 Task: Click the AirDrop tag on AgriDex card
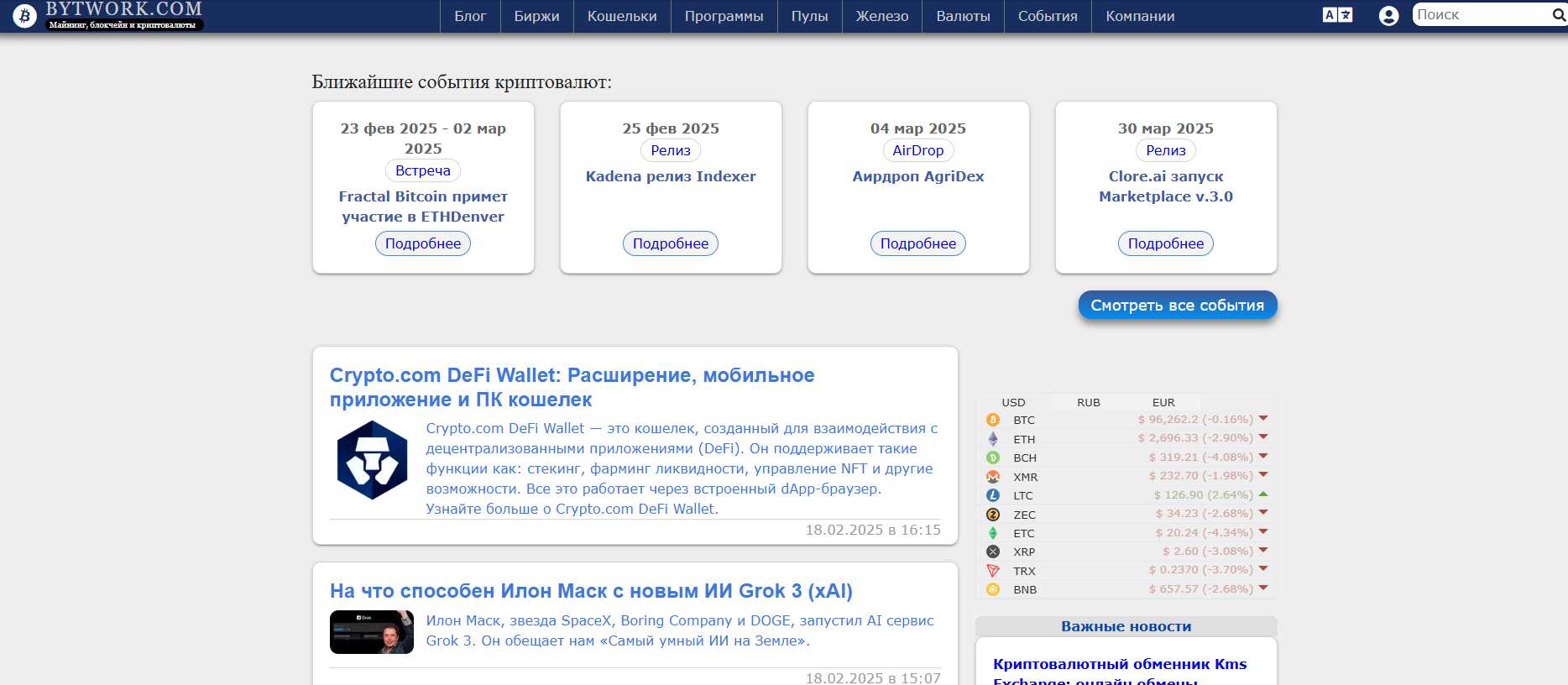point(918,150)
